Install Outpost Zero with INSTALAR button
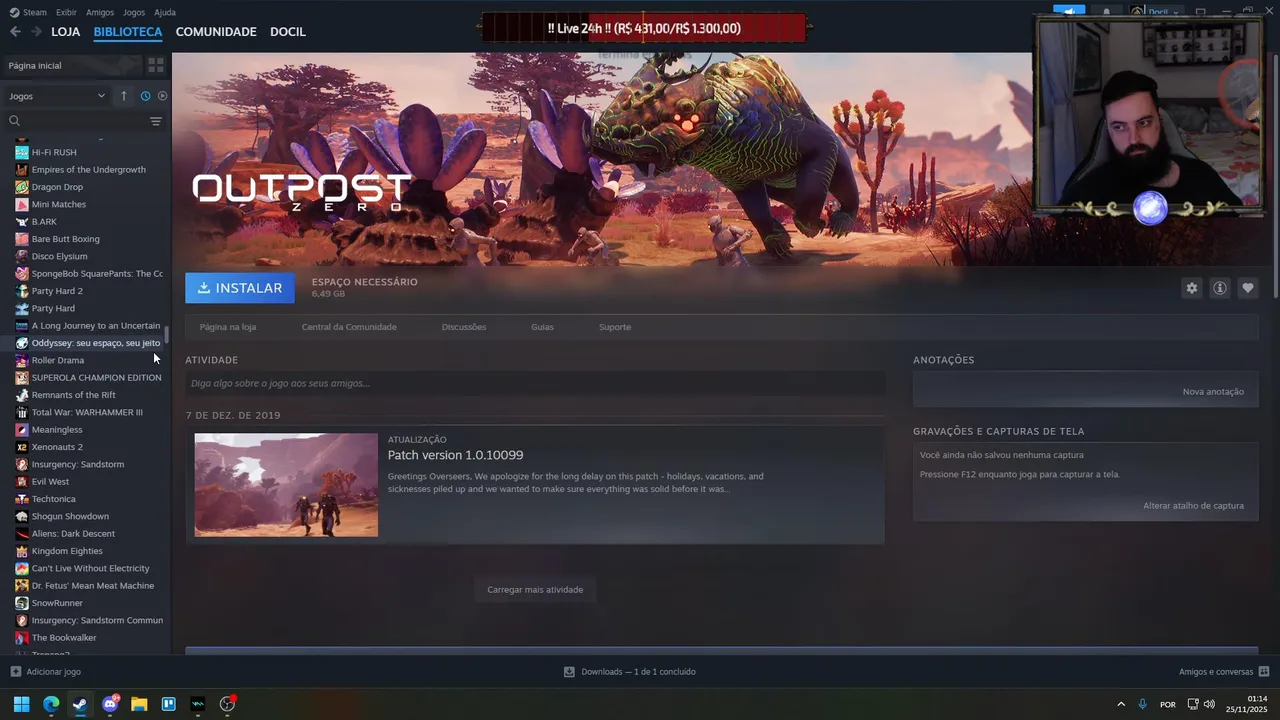Image resolution: width=1280 pixels, height=720 pixels. (x=240, y=288)
